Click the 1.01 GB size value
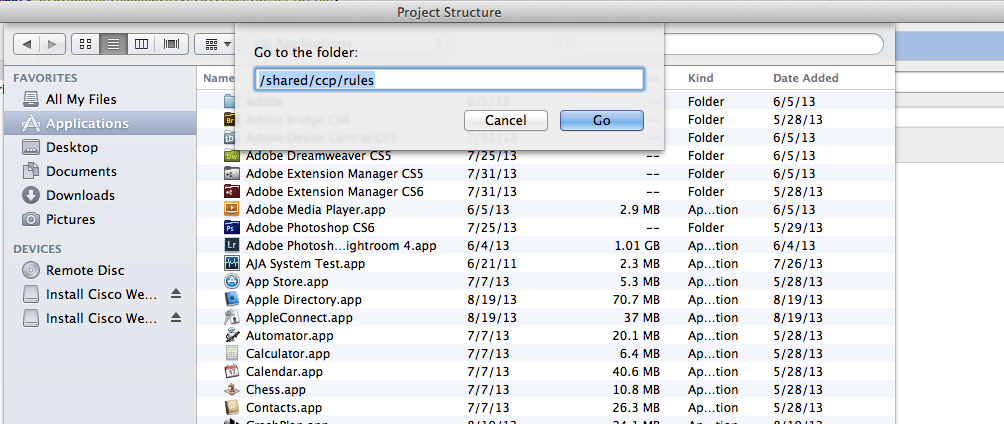 click(x=637, y=245)
